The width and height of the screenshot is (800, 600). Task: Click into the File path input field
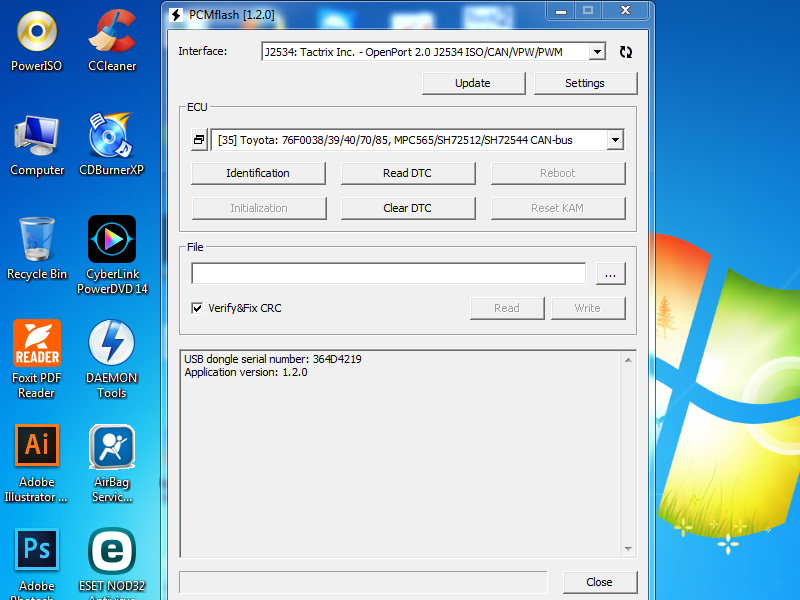[x=389, y=273]
